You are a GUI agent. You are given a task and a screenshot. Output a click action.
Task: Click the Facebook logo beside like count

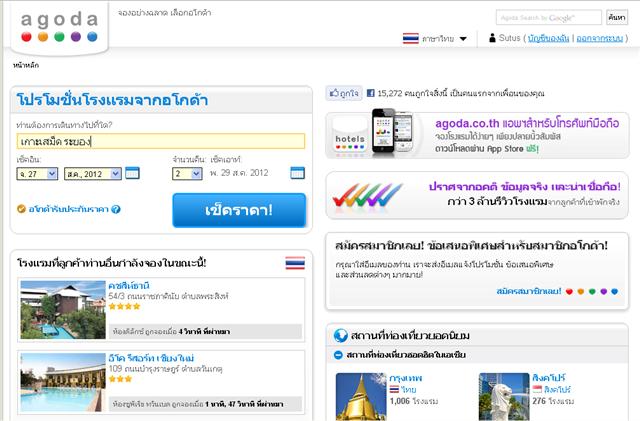371,93
